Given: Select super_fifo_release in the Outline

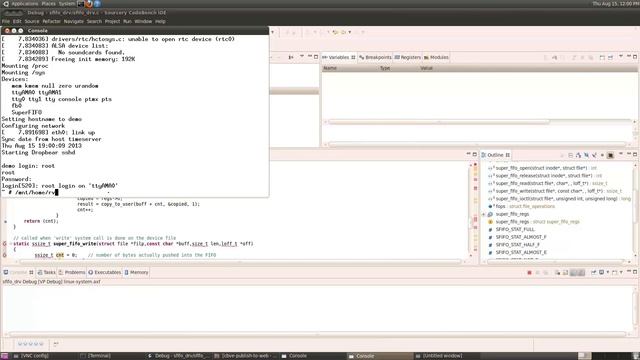Looking at the screenshot, I should [545, 176].
